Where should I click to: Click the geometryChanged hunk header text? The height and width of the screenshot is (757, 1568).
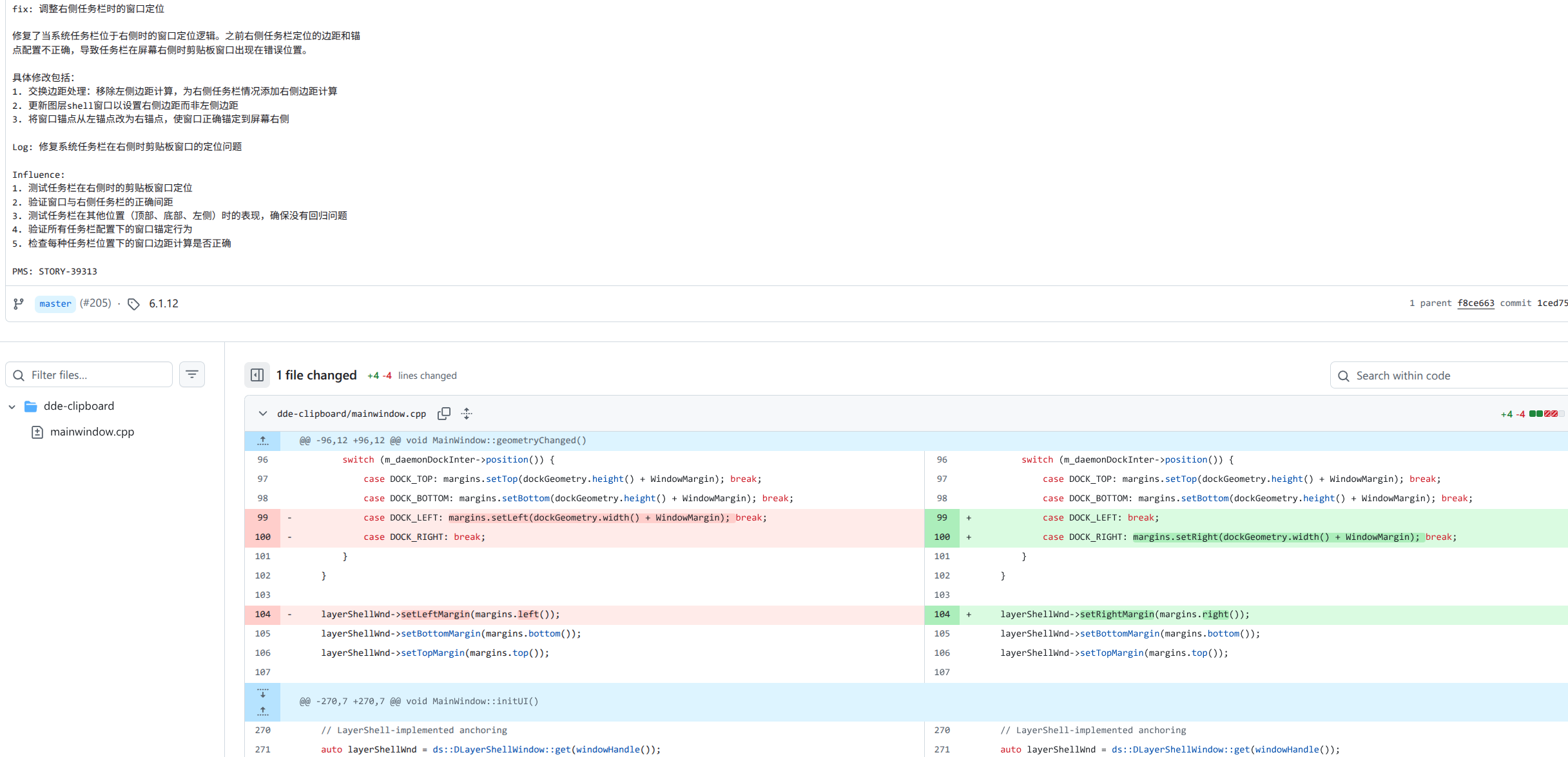pyautogui.click(x=443, y=441)
